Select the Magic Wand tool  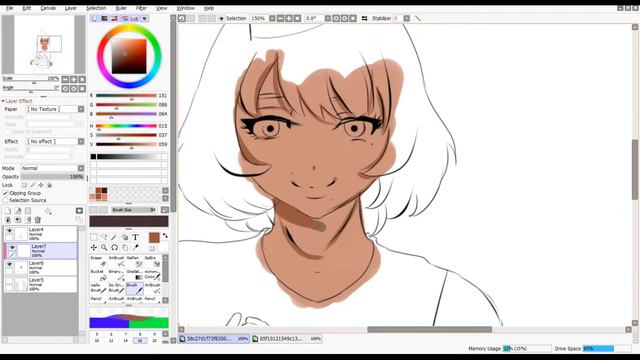point(115,237)
